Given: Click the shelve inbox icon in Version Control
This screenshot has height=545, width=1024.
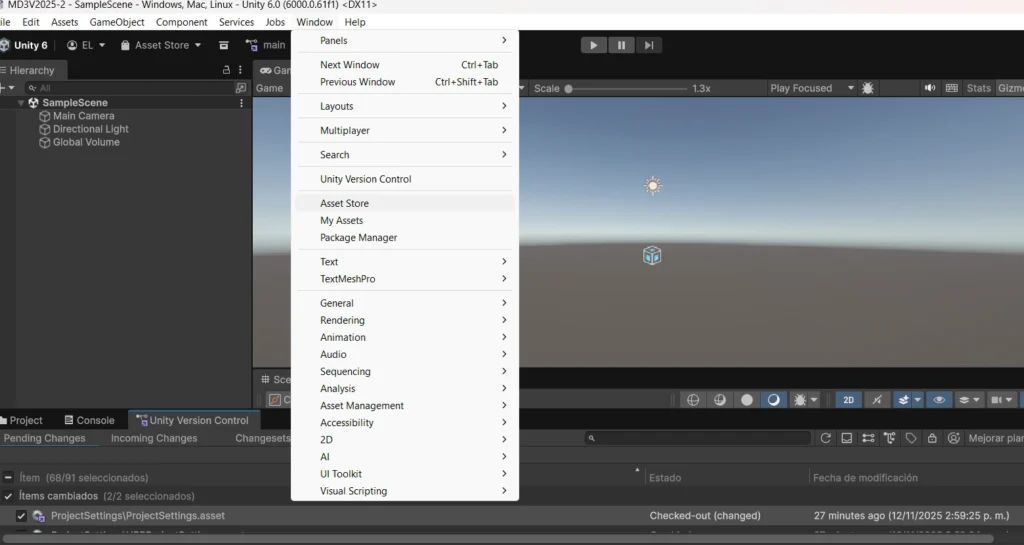Looking at the screenshot, I should 846,438.
